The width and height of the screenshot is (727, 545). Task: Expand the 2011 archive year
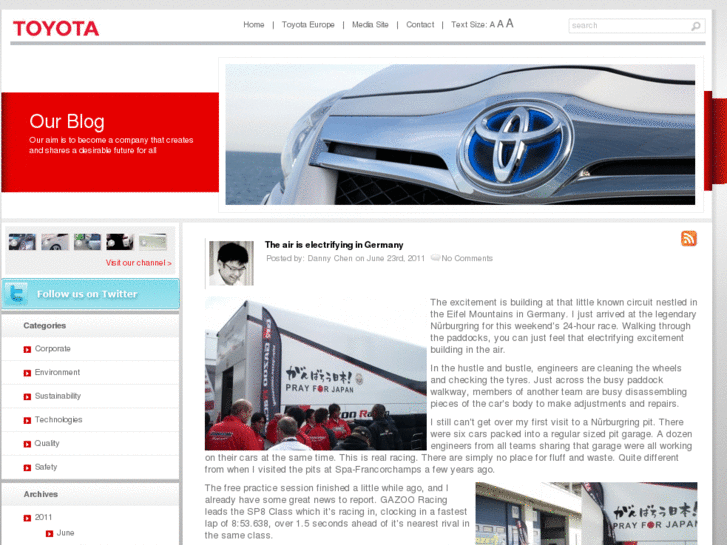(x=43, y=517)
